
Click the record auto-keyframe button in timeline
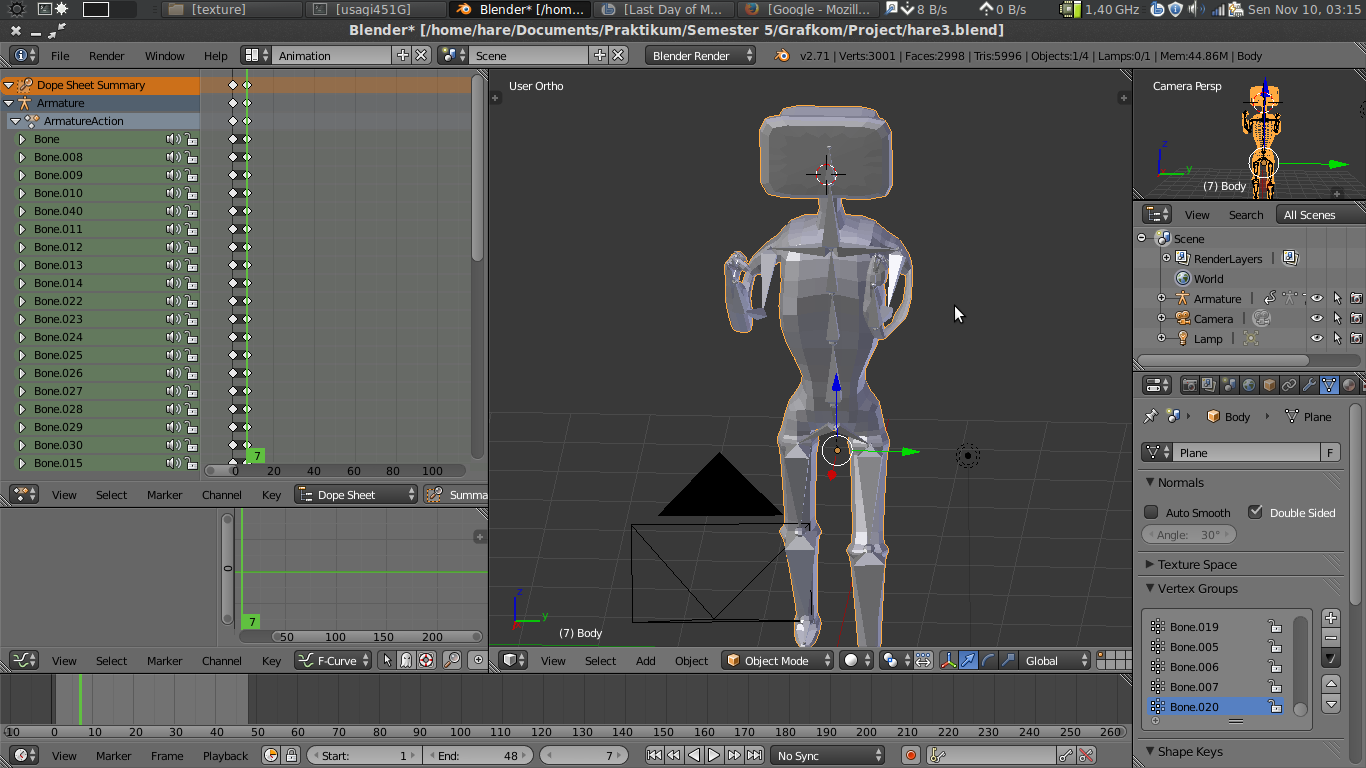click(910, 756)
